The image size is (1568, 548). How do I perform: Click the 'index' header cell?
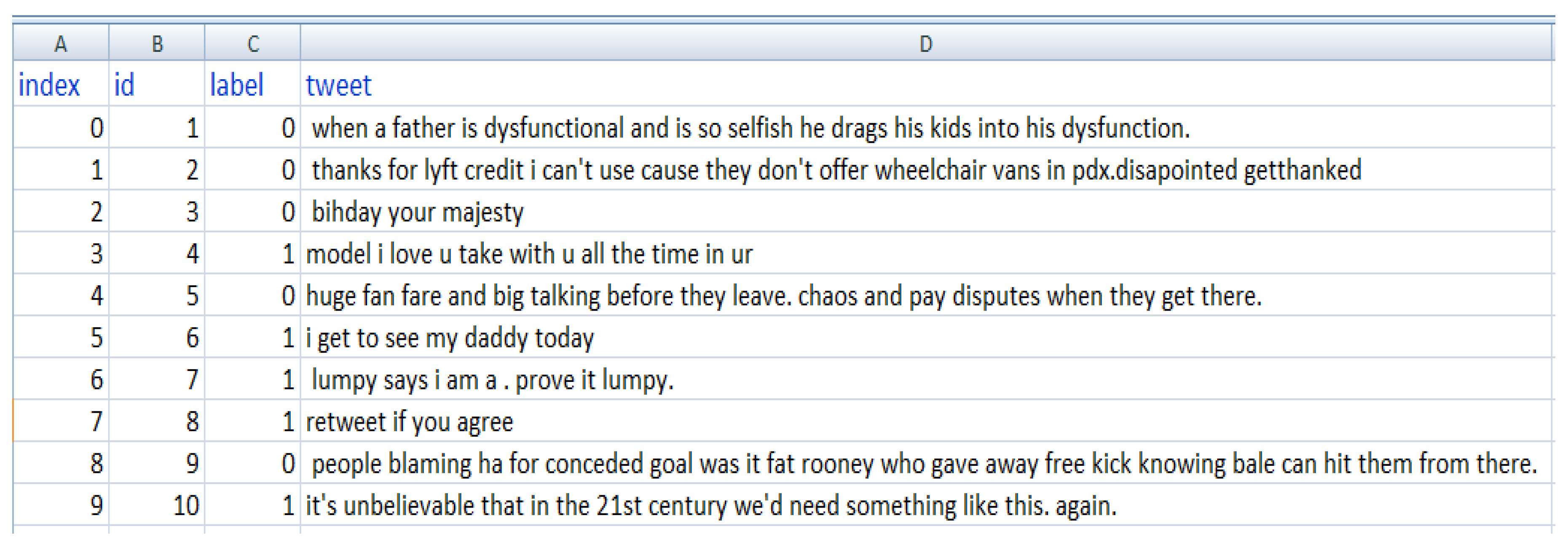[49, 85]
